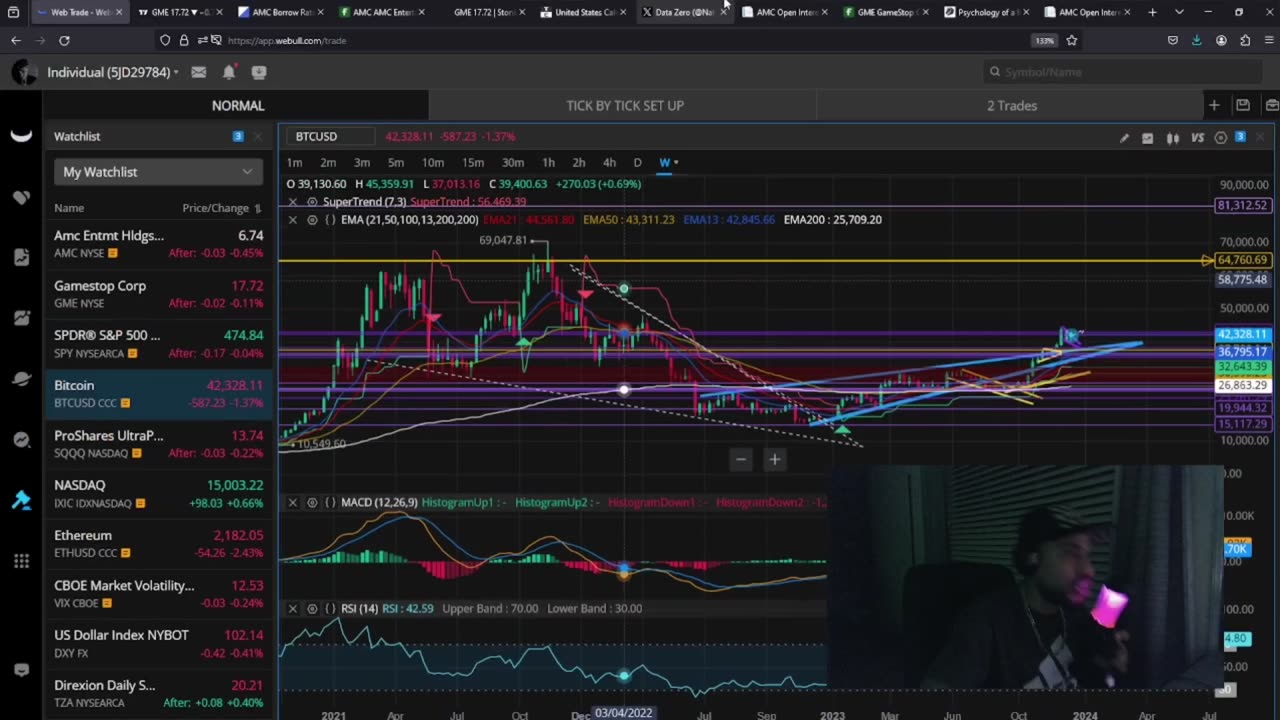1280x720 pixels.
Task: Toggle RSI indicator visibility eye
Action: tap(312, 608)
